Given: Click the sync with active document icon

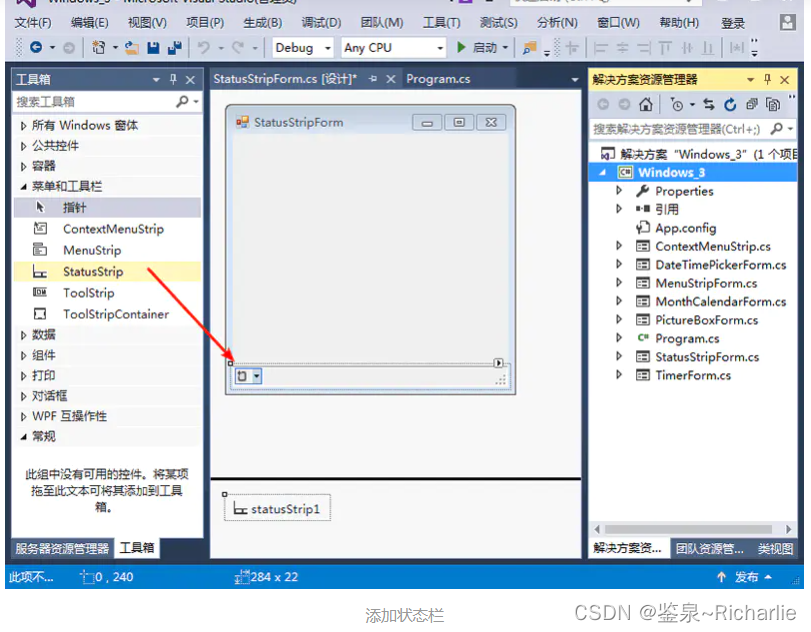Looking at the screenshot, I should tap(709, 104).
